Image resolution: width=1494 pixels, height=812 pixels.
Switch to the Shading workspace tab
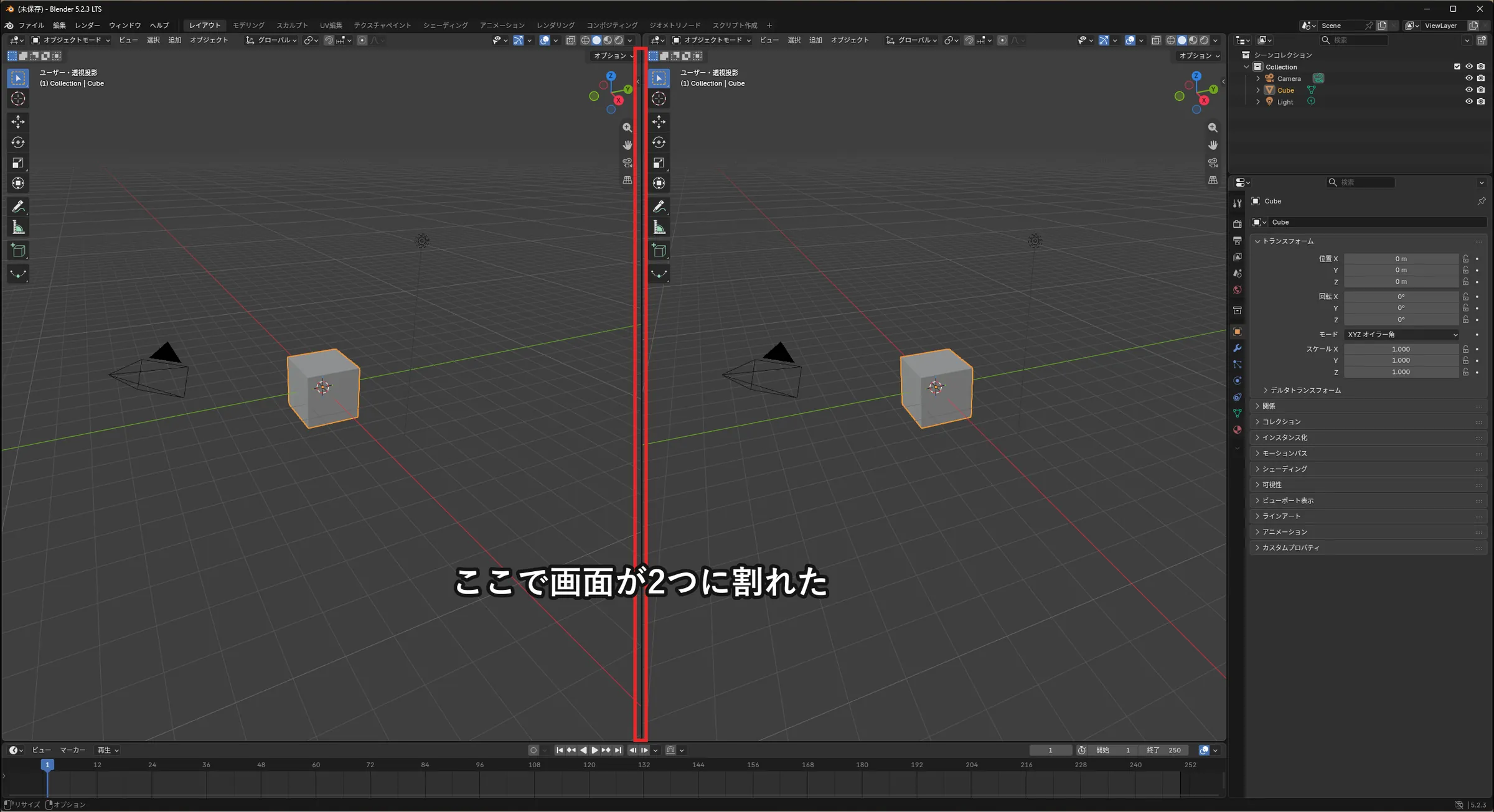click(x=445, y=26)
